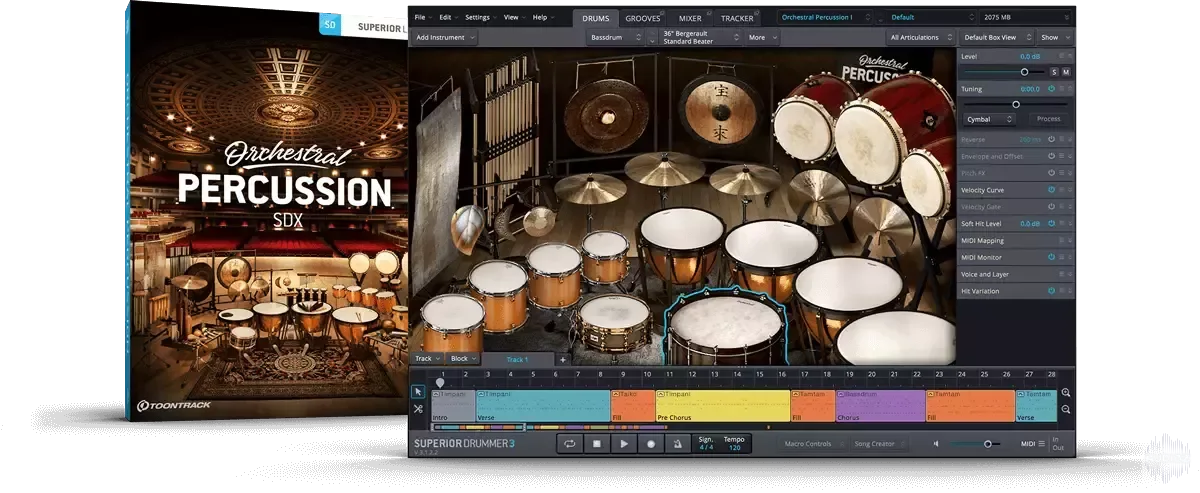The width and height of the screenshot is (1200, 493).
Task: Open the Bassdrum instrument selector
Action: point(616,37)
